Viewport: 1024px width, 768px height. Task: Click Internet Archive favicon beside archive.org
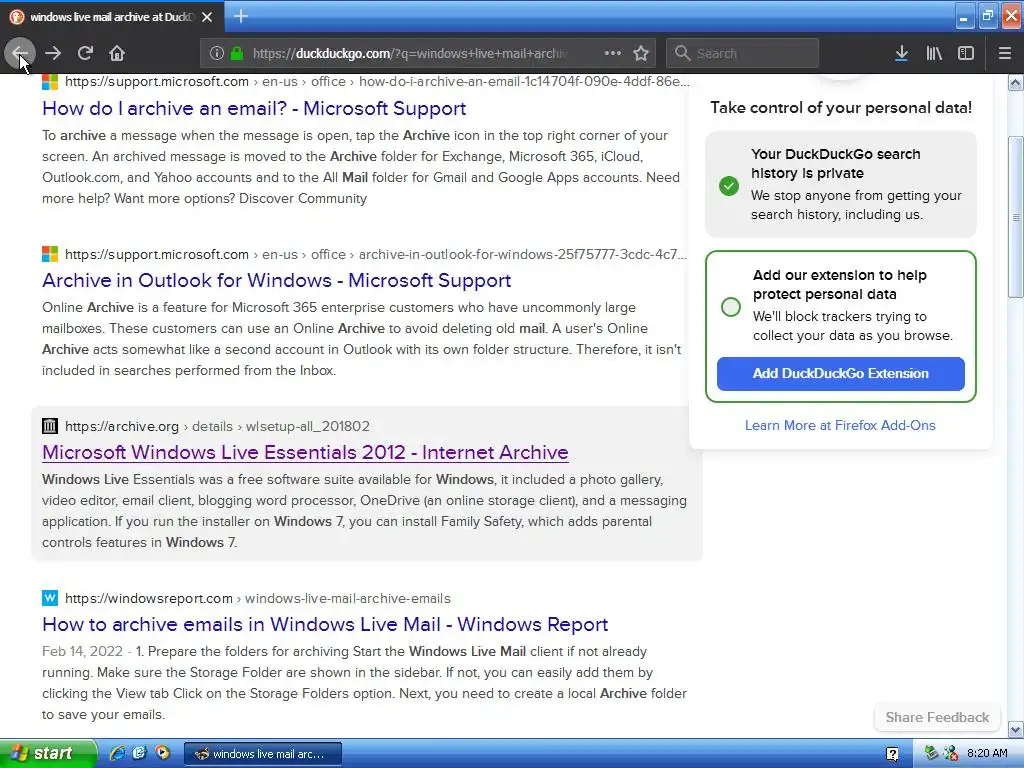click(50, 426)
